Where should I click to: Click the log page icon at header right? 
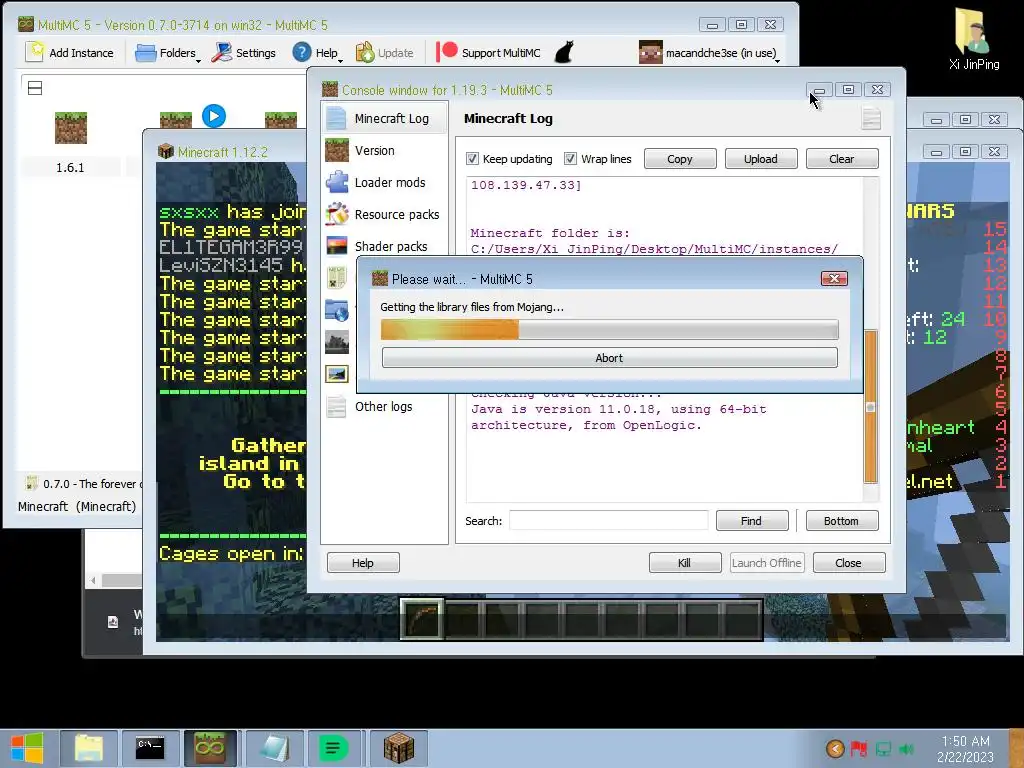coord(871,119)
